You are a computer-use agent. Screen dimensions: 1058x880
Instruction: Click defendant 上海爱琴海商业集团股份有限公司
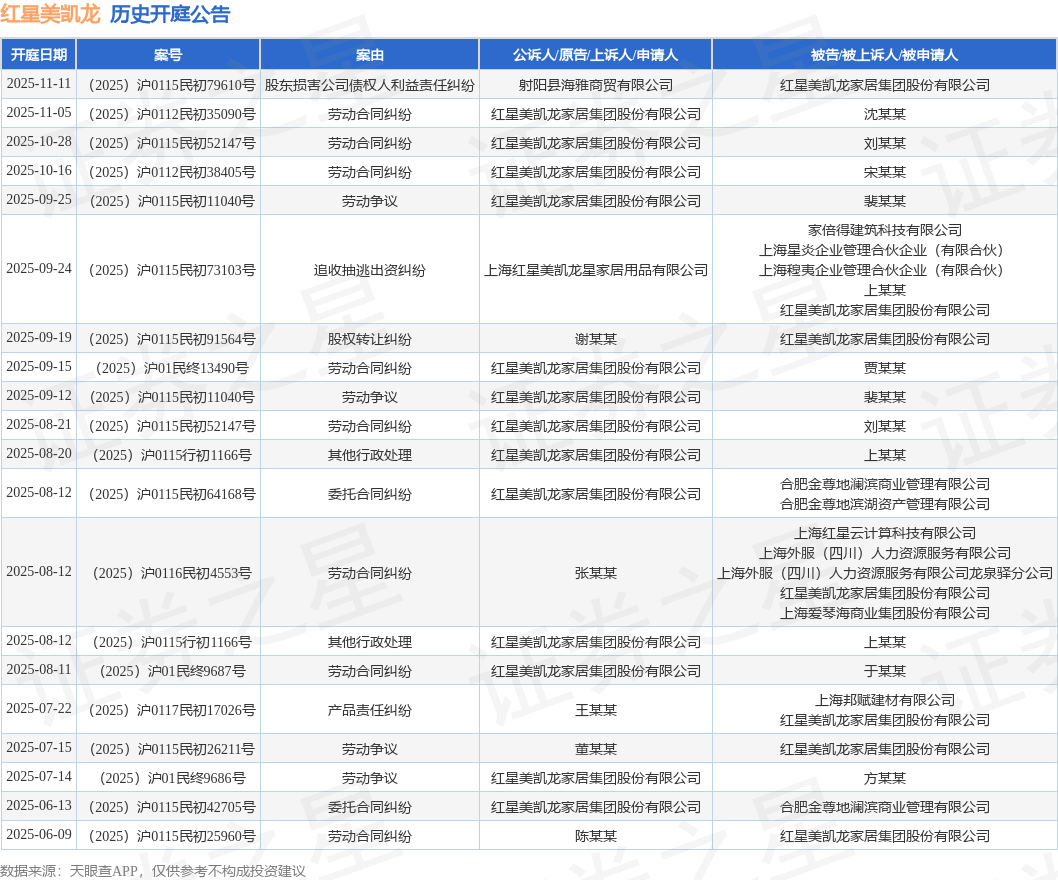pyautogui.click(x=885, y=613)
